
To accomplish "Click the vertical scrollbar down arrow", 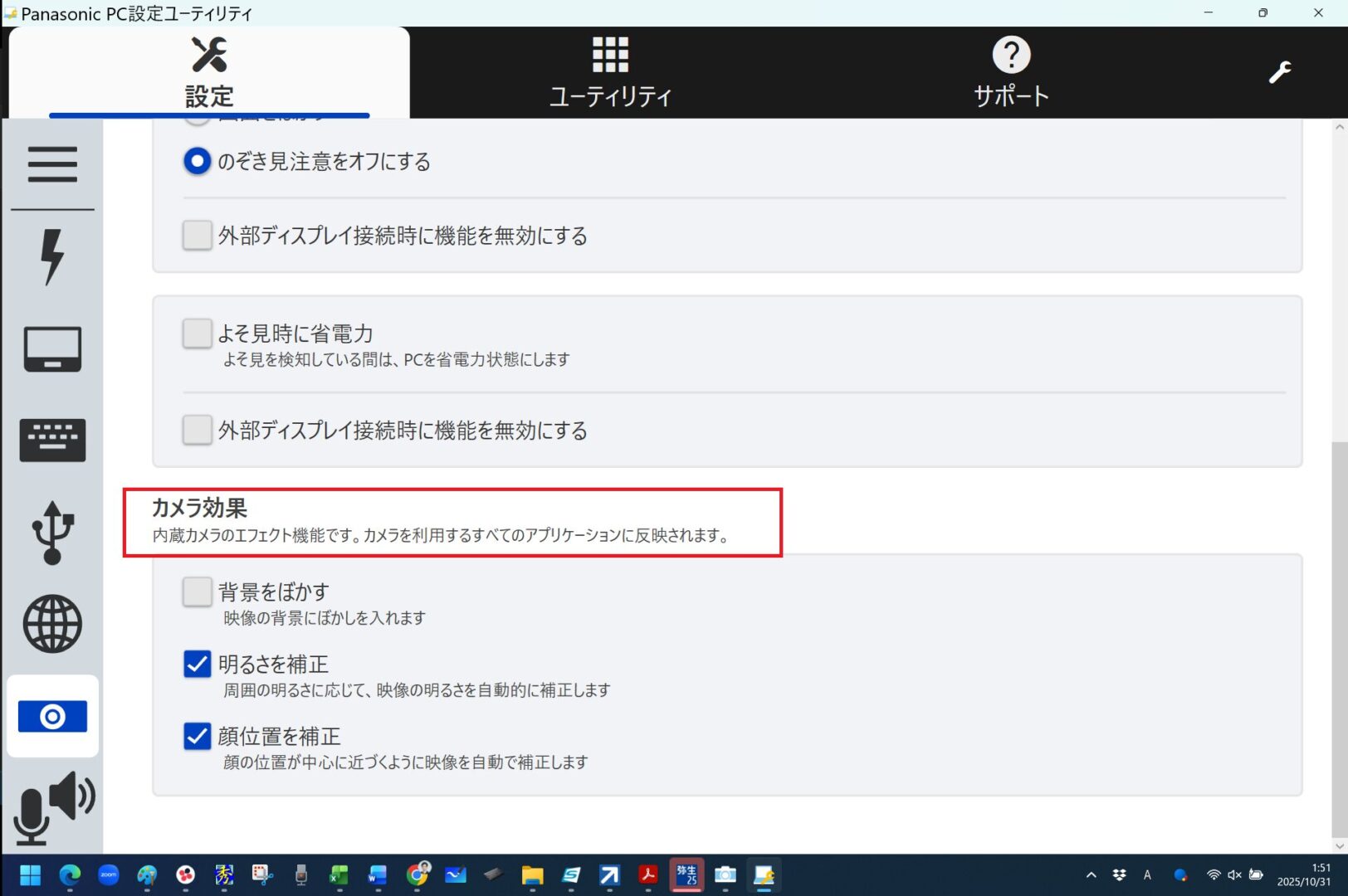I will 1339,846.
